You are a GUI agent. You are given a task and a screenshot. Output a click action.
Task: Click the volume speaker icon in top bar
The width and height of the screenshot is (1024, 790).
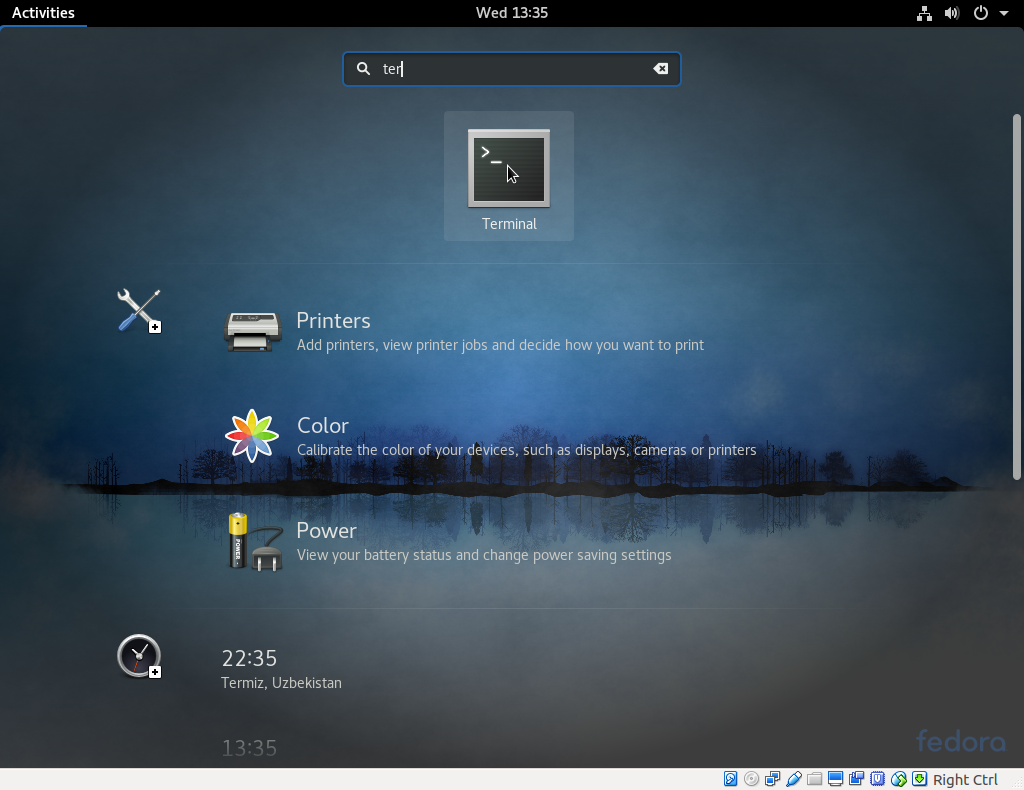coord(952,13)
